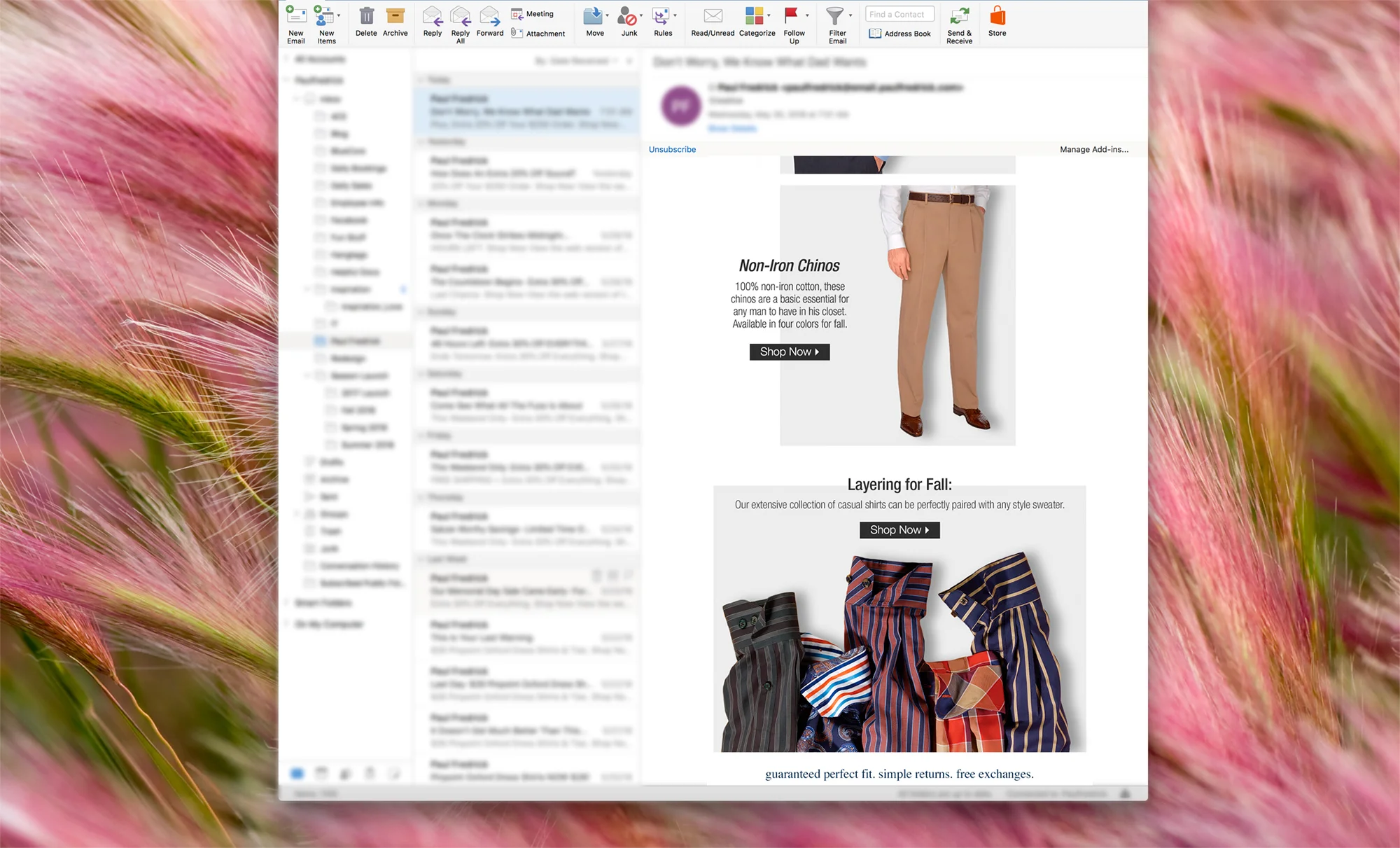Toggle Read/Unread status of the message

tap(713, 22)
